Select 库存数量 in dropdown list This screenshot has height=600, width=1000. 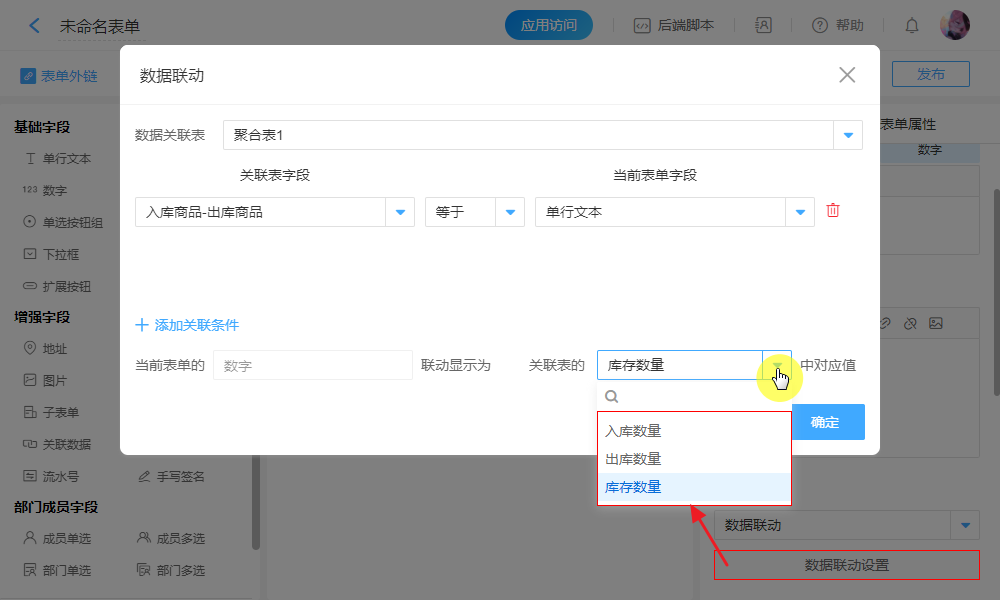pos(634,487)
